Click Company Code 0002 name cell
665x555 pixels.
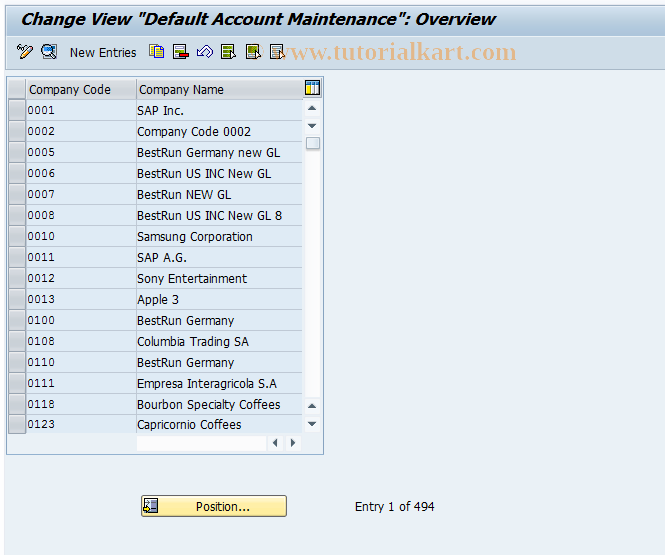tap(220, 131)
